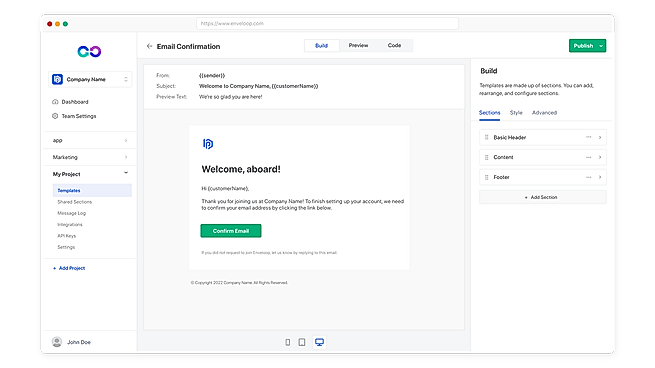This screenshot has height=368, width=655.
Task: Click the browser URL address bar
Action: click(x=327, y=23)
